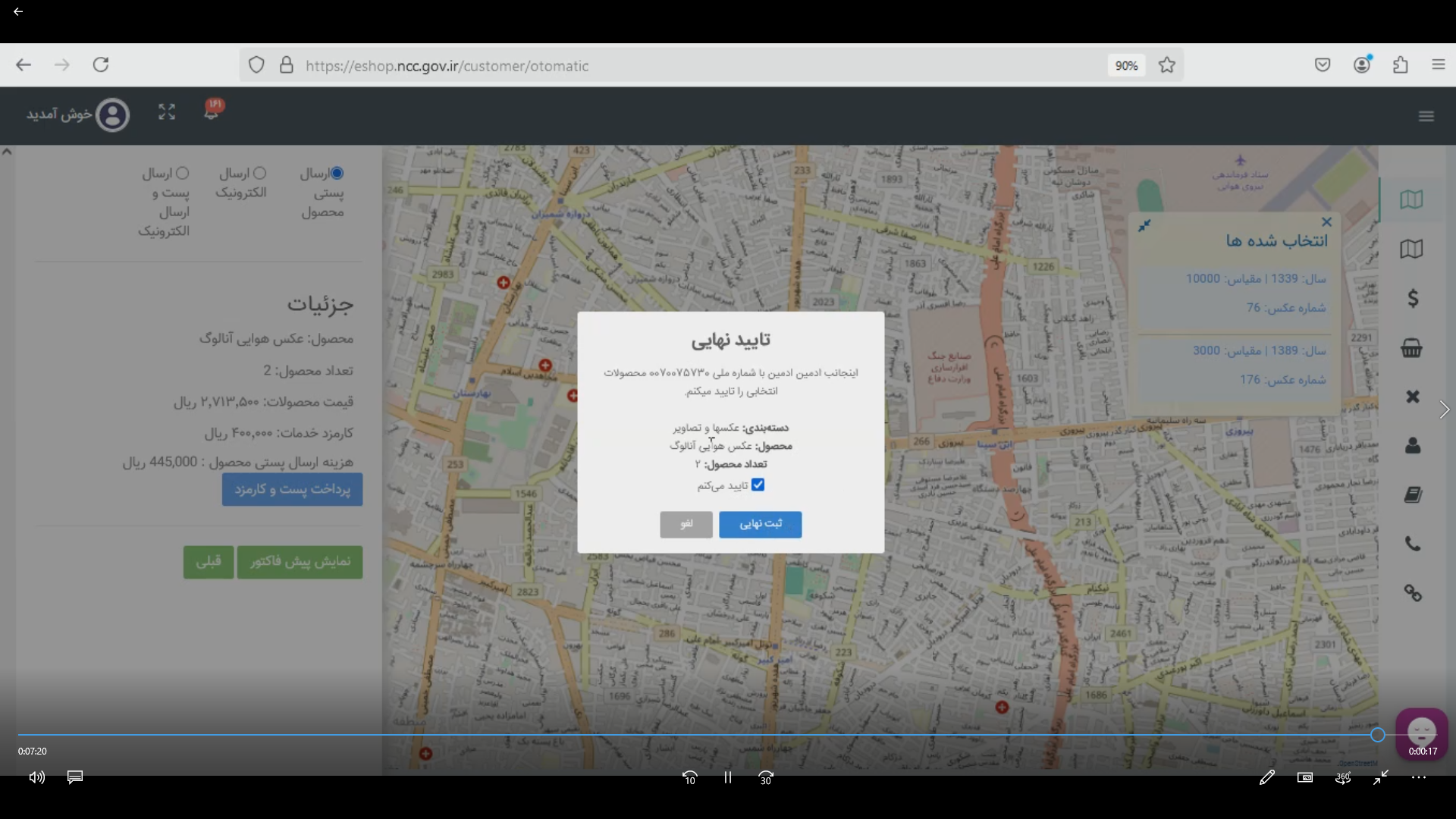Click the X clear icon in sidebar
1456x819 pixels.
(x=1413, y=397)
